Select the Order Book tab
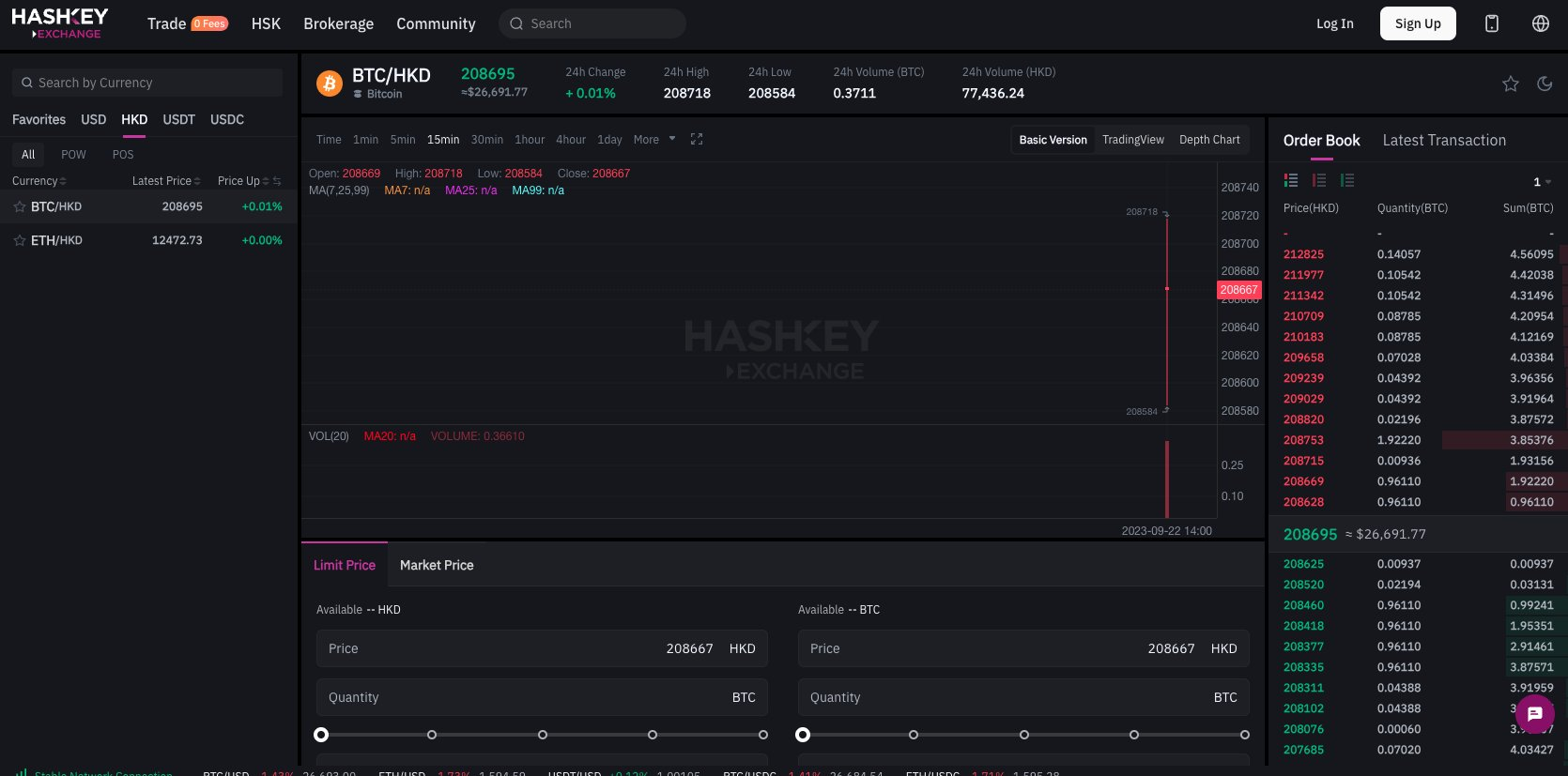 point(1321,141)
